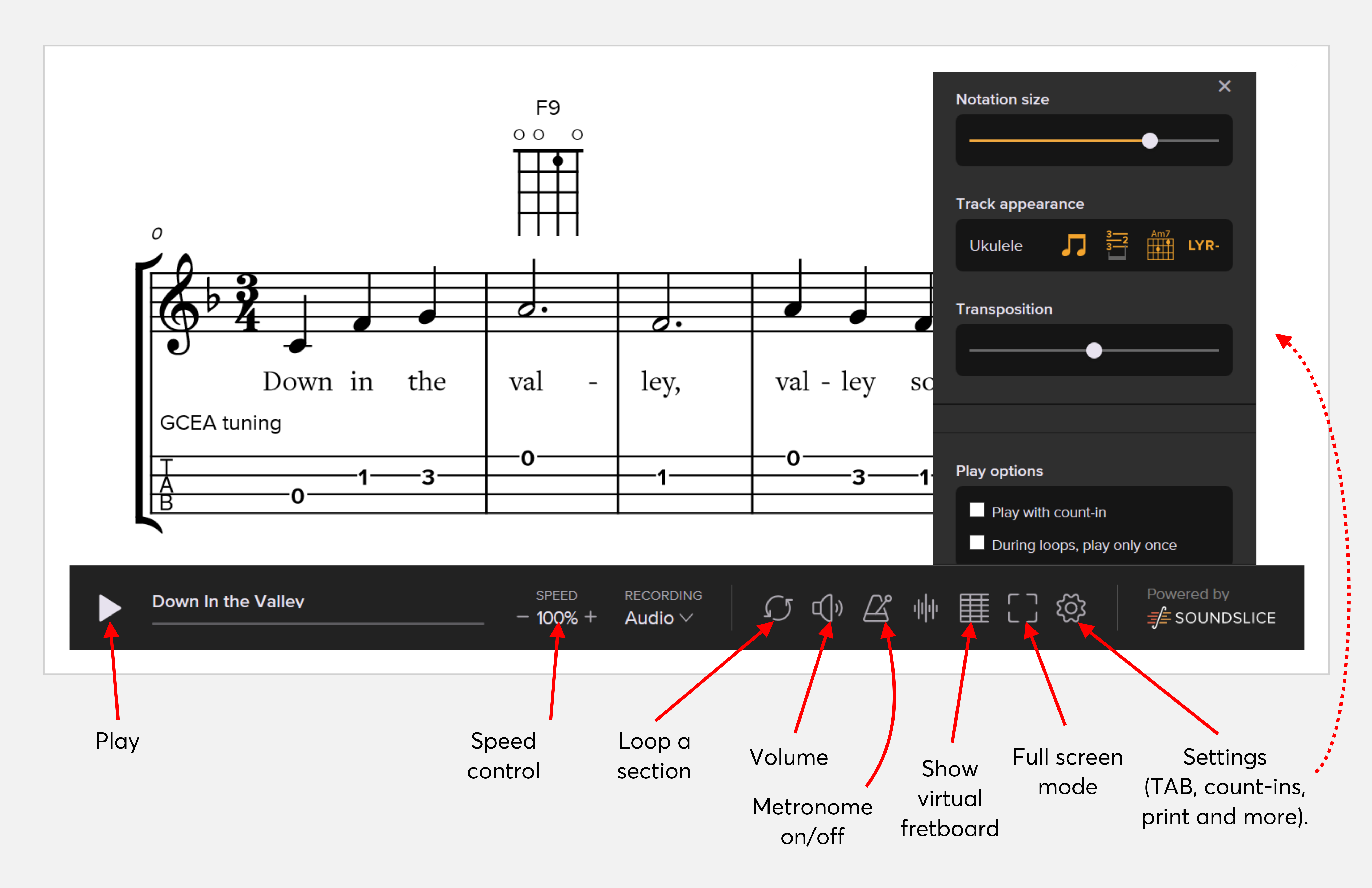Enable Play with count-in checkbox
1372x888 pixels.
pos(977,510)
